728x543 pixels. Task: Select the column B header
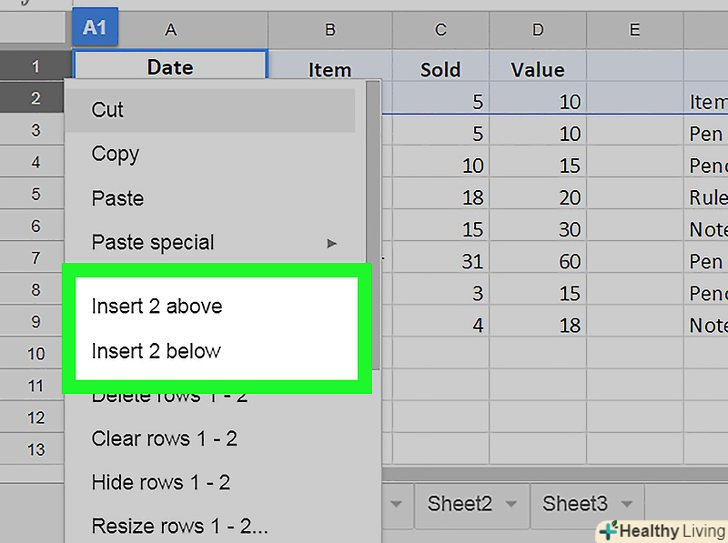(x=329, y=31)
